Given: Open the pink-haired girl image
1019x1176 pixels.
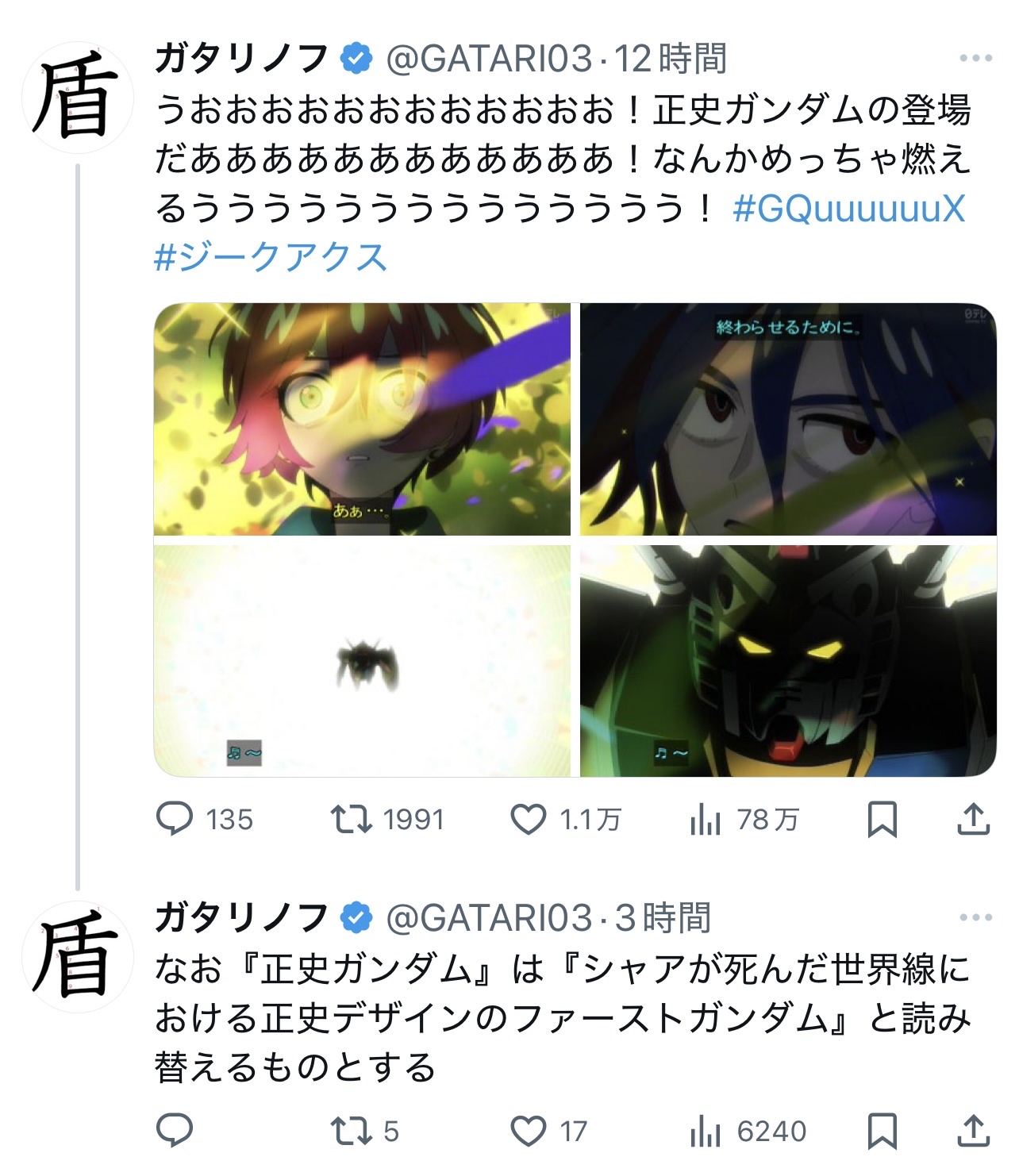Looking at the screenshot, I should (362, 419).
